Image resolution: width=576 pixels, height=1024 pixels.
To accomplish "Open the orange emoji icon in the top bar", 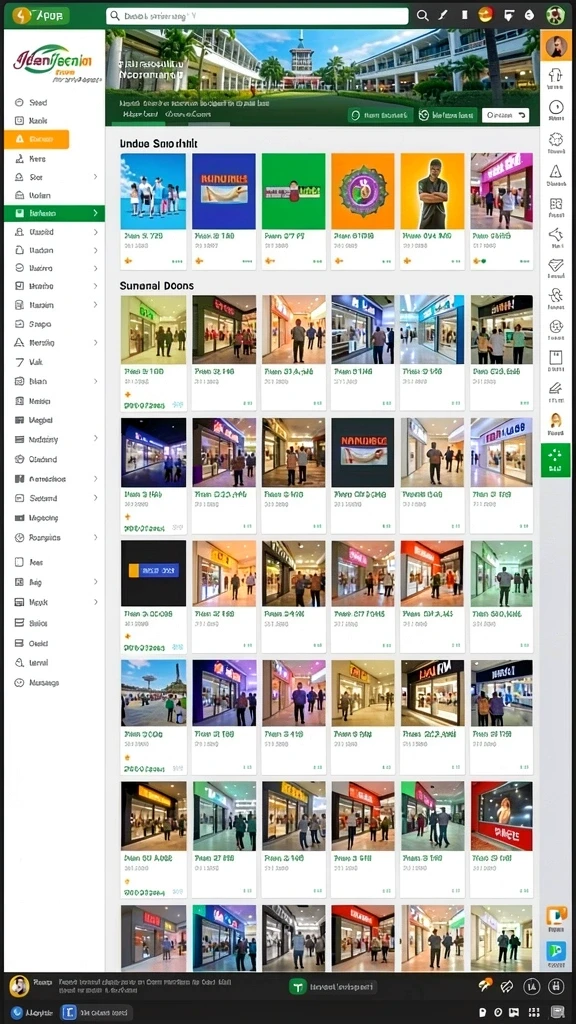I will (x=485, y=15).
